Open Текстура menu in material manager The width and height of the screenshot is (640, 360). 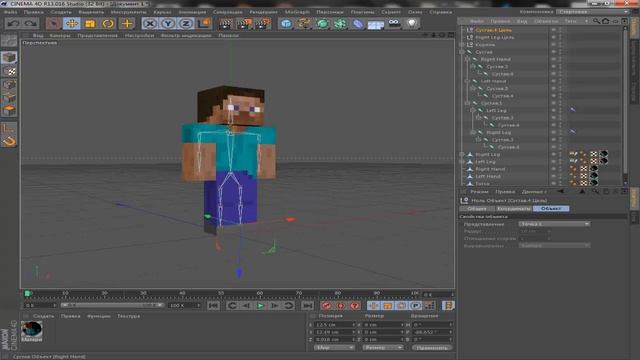[128, 316]
